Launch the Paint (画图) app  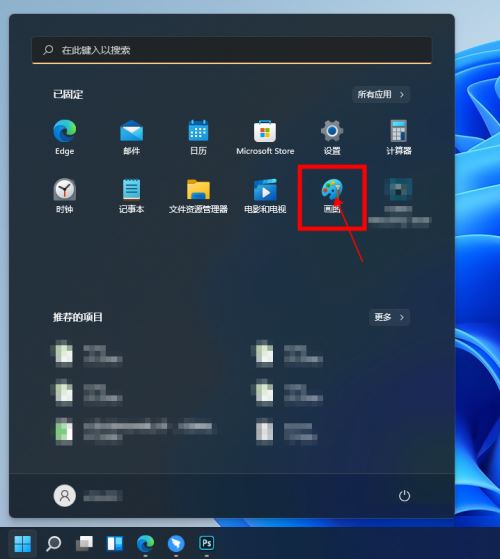[x=332, y=196]
